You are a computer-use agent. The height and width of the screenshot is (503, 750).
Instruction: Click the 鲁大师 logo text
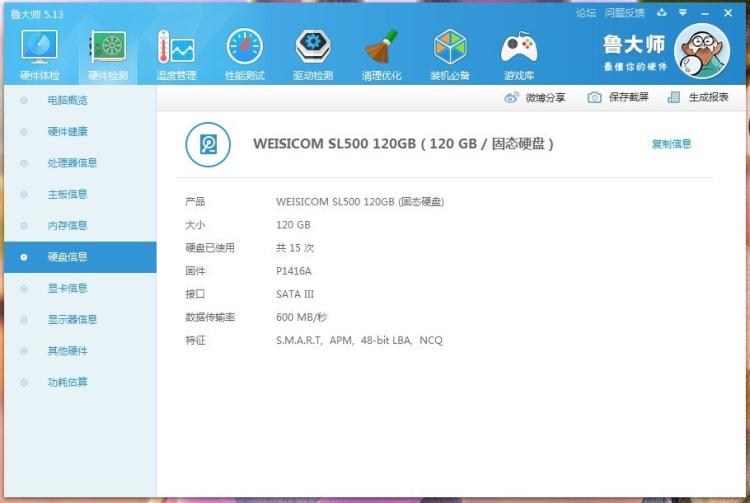pyautogui.click(x=634, y=44)
